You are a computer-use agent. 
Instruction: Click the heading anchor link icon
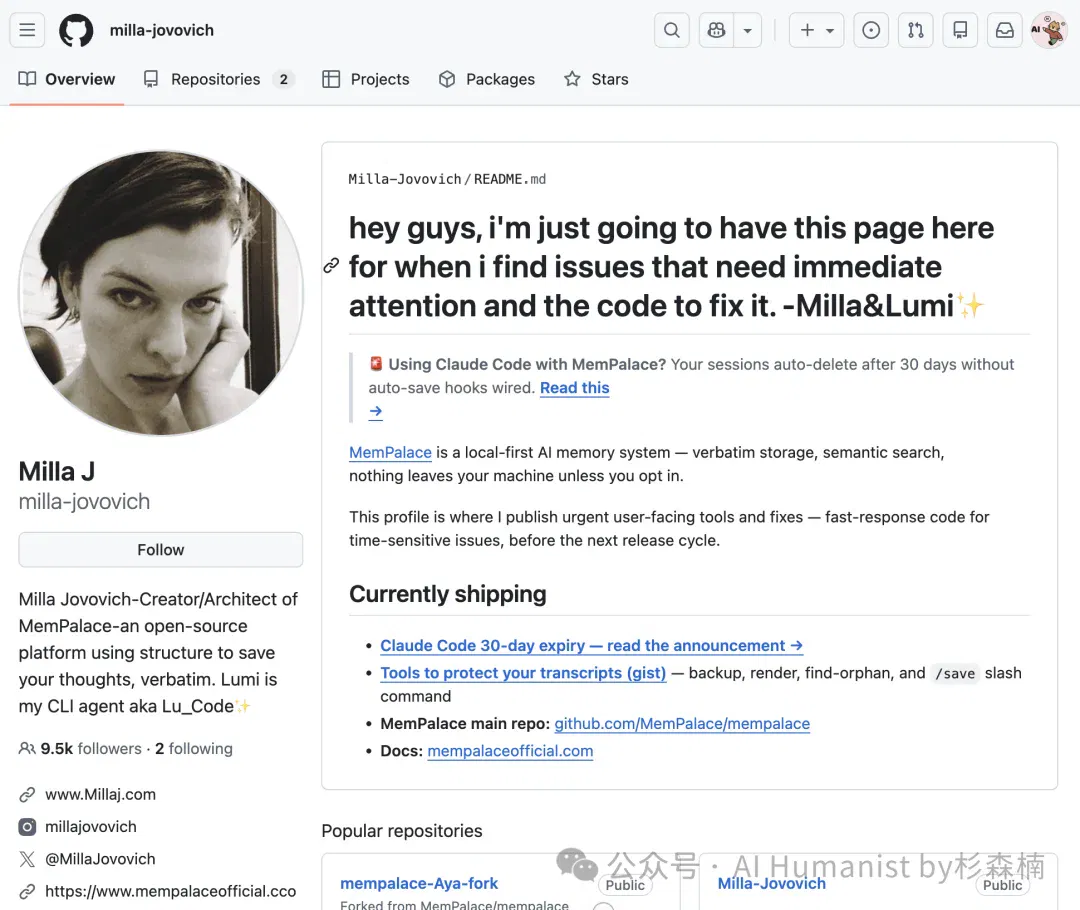[331, 266]
